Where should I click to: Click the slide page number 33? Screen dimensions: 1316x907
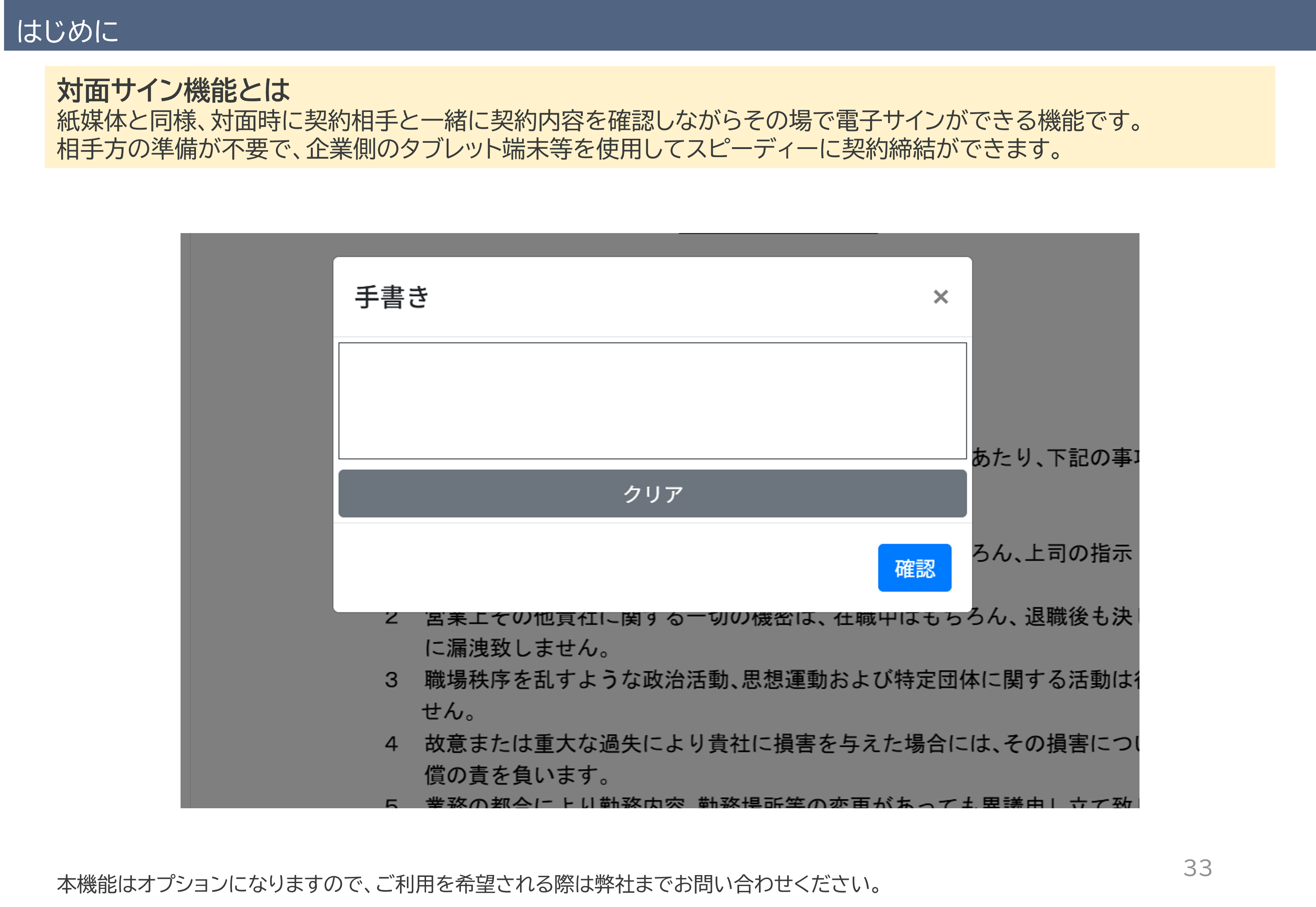coord(1197,868)
